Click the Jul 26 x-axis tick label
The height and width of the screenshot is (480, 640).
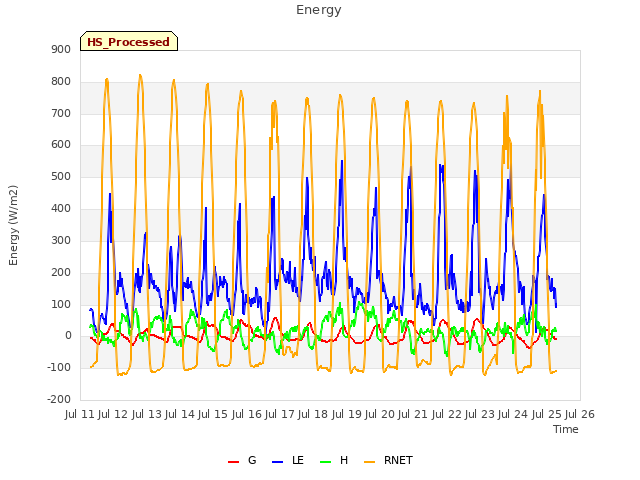pos(580,414)
